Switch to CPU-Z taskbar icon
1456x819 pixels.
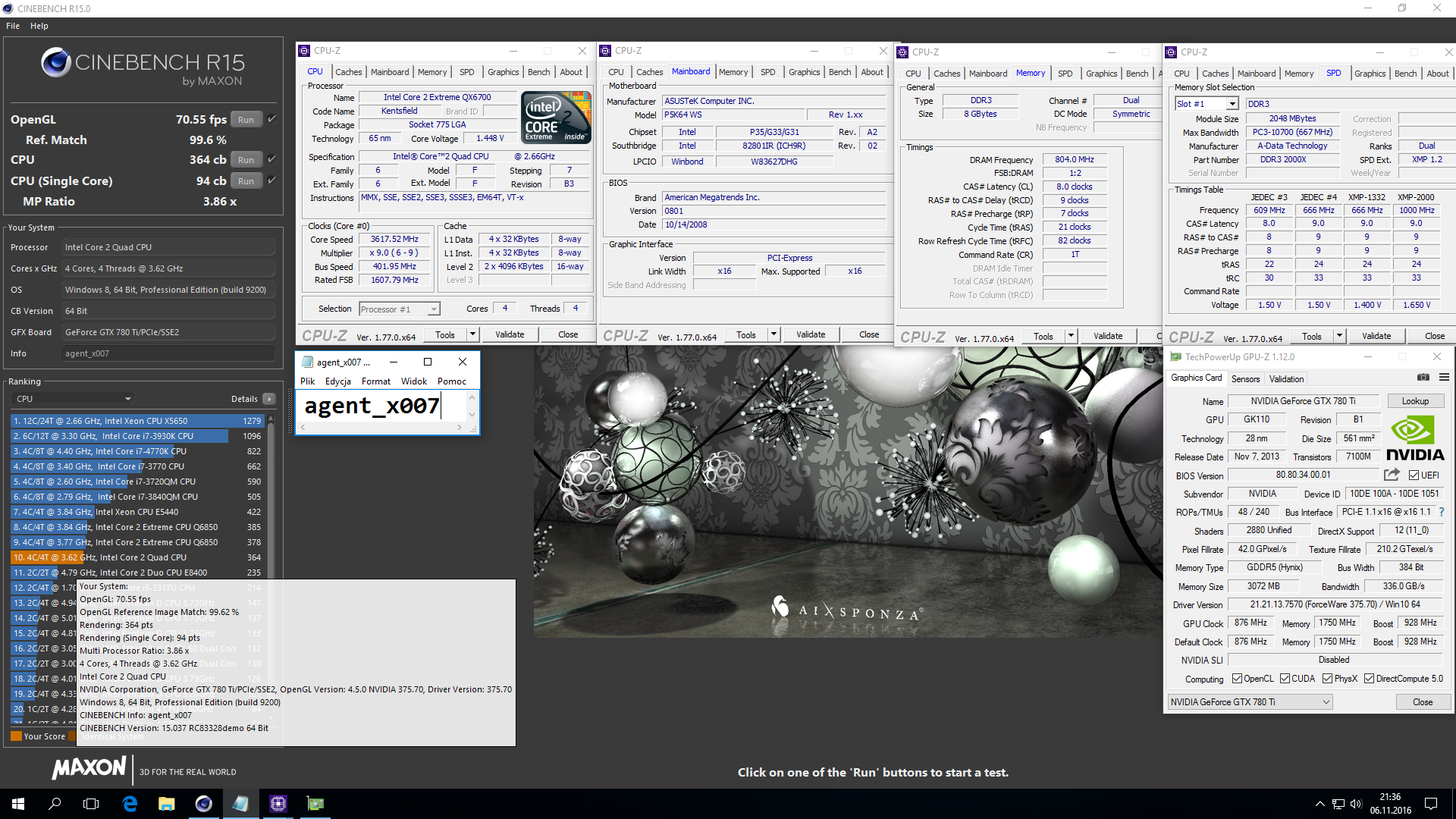click(x=278, y=804)
